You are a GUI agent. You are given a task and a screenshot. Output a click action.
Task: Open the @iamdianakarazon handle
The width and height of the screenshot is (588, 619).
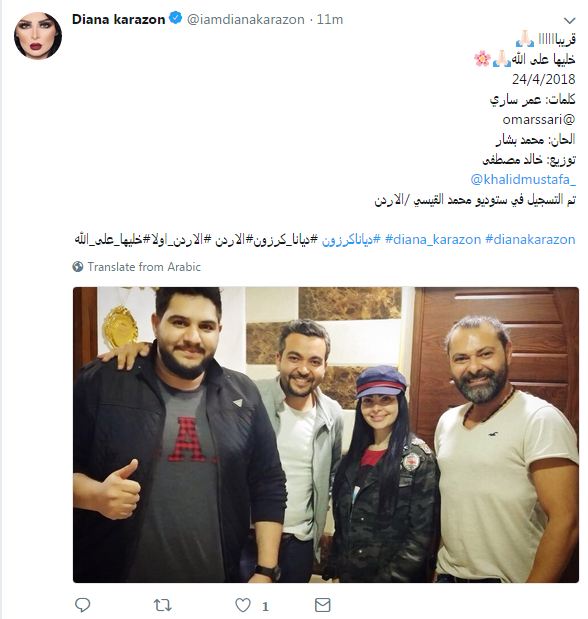245,19
